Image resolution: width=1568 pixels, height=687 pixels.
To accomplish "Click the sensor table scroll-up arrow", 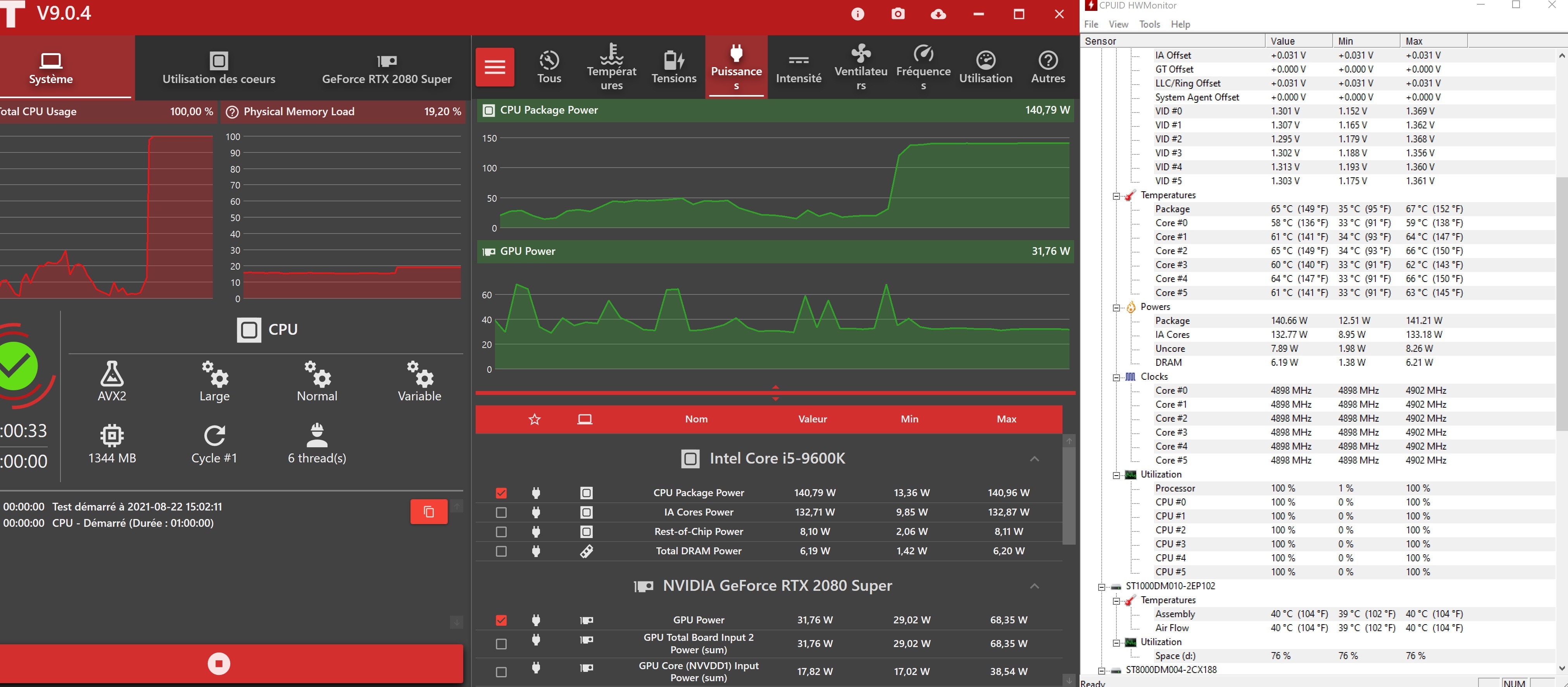I will 1069,440.
